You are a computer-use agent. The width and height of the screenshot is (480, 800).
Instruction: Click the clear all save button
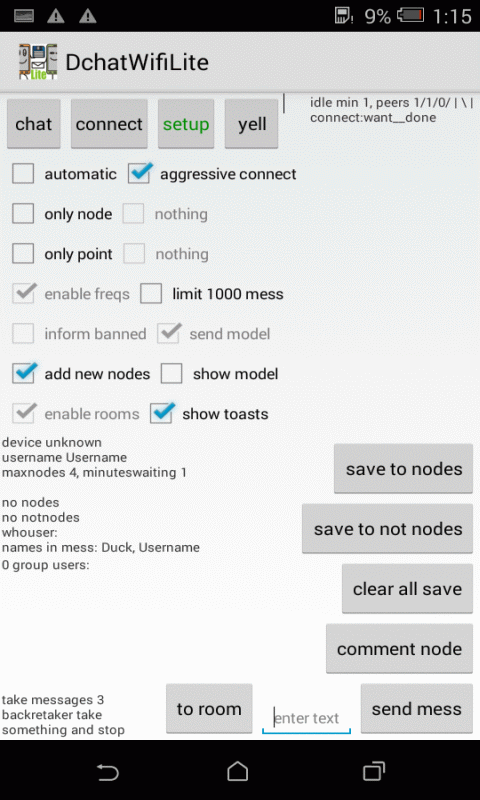tap(407, 589)
